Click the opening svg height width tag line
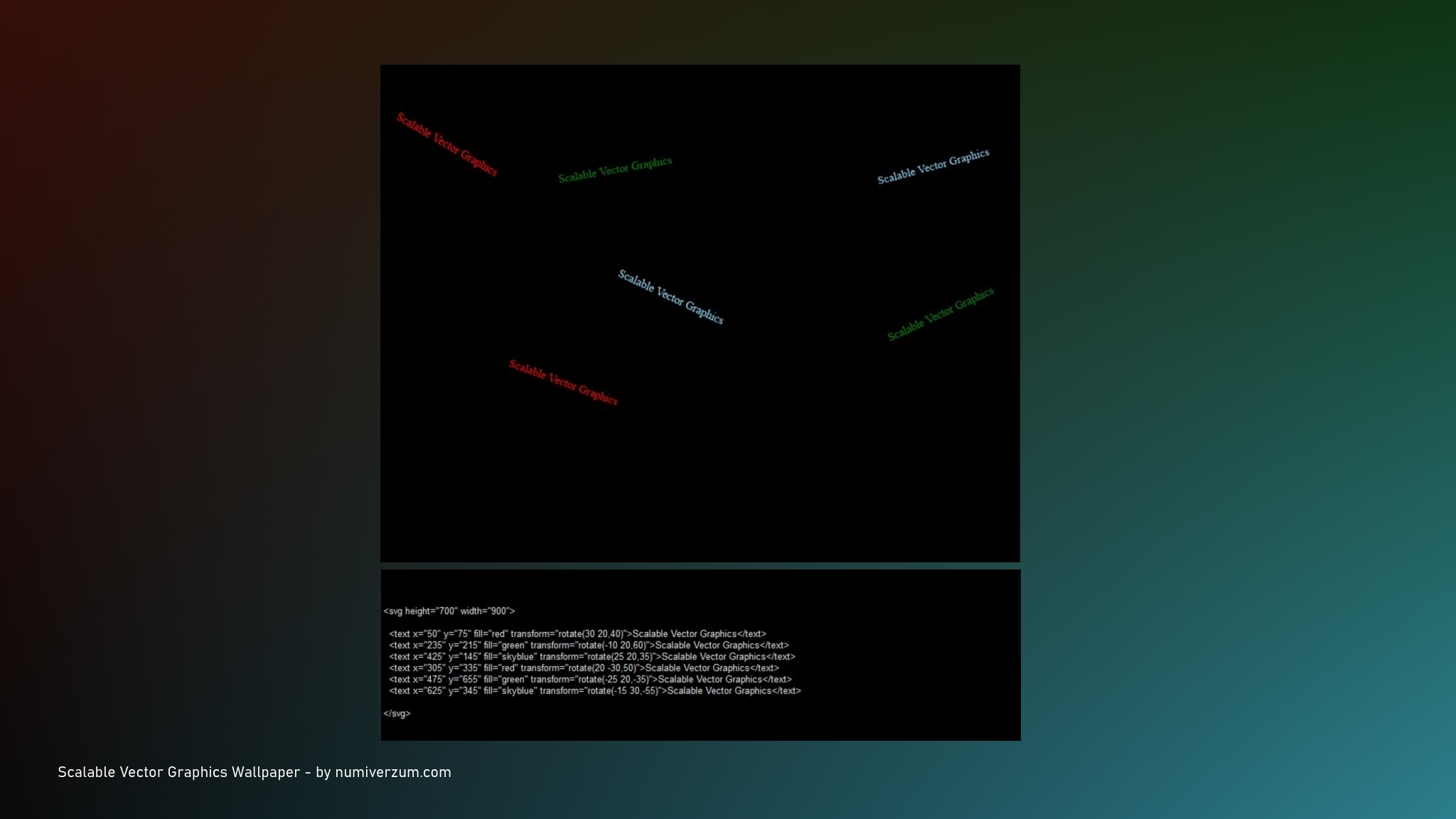The height and width of the screenshot is (819, 1456). tap(449, 611)
